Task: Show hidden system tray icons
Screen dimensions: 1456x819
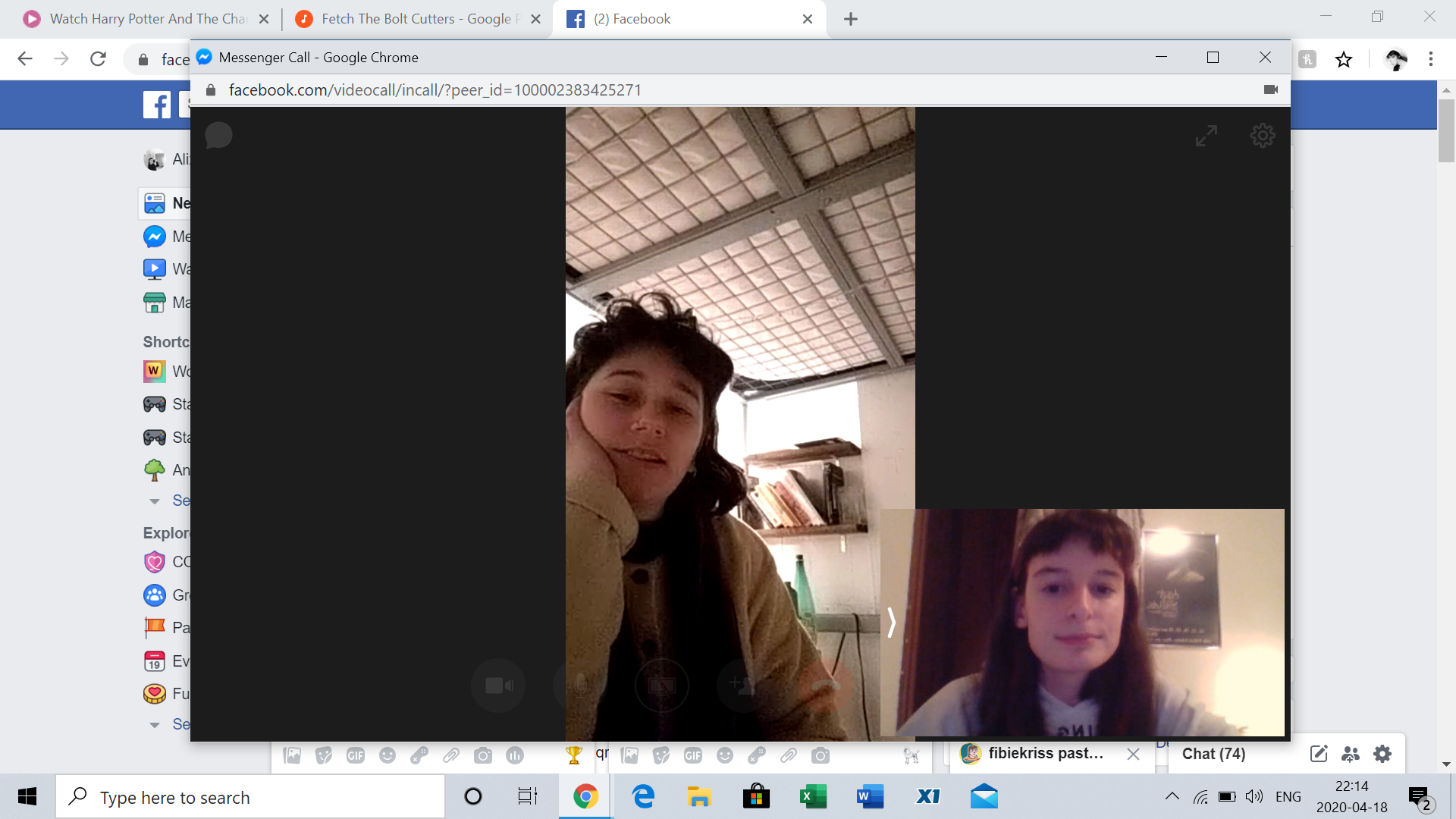Action: click(1172, 796)
